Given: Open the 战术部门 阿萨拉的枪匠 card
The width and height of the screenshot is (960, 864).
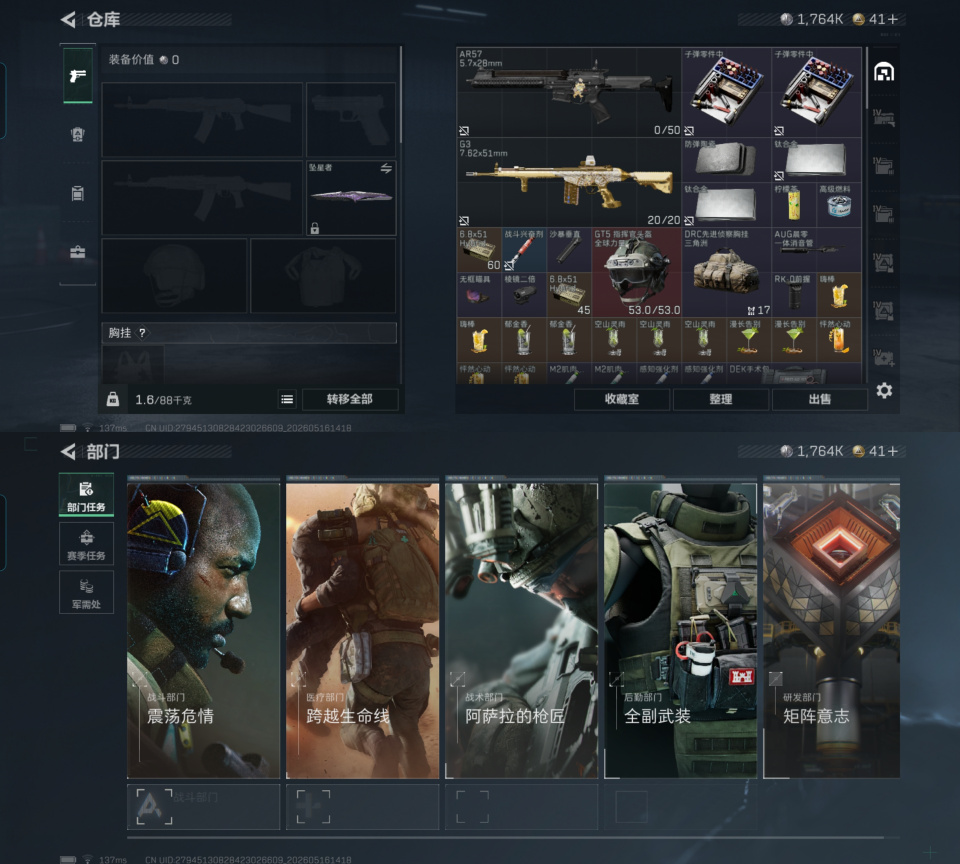Looking at the screenshot, I should 522,630.
